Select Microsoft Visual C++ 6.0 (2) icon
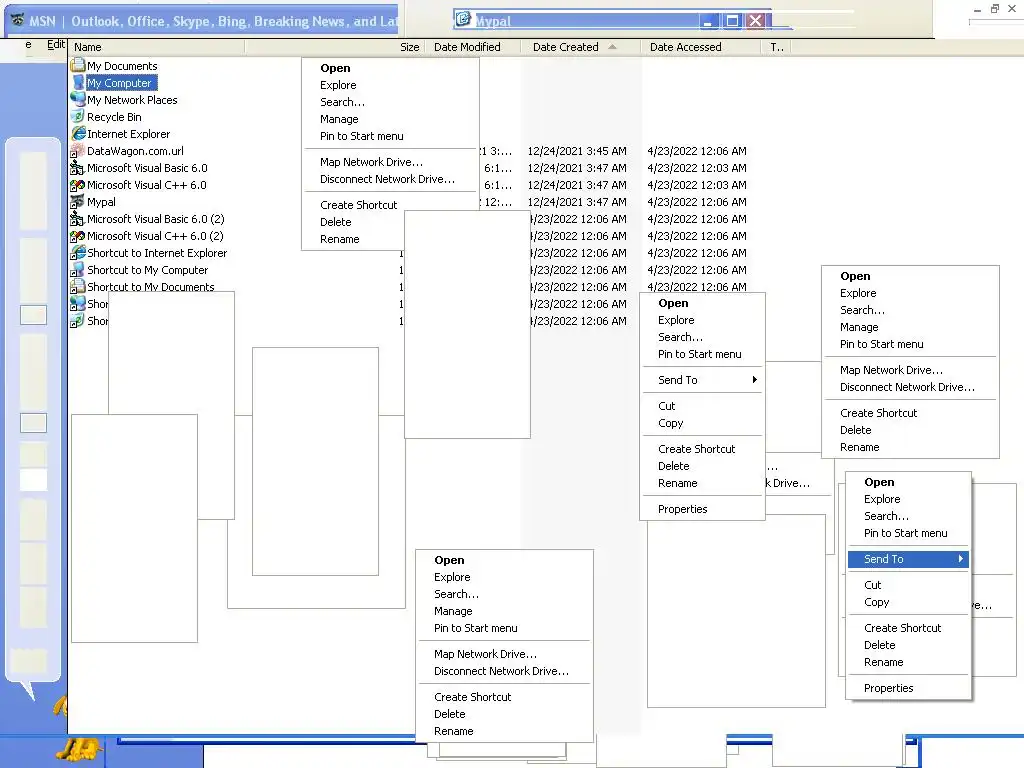The image size is (1024, 768). [78, 235]
